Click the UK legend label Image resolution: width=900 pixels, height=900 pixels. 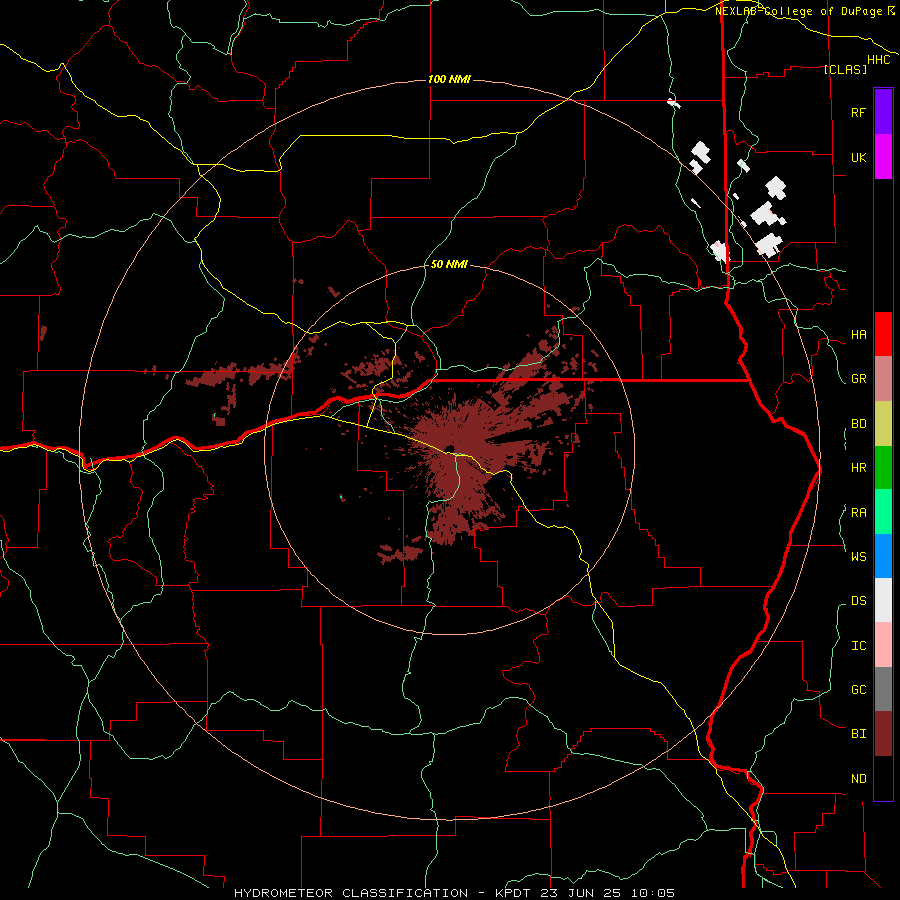(x=859, y=157)
